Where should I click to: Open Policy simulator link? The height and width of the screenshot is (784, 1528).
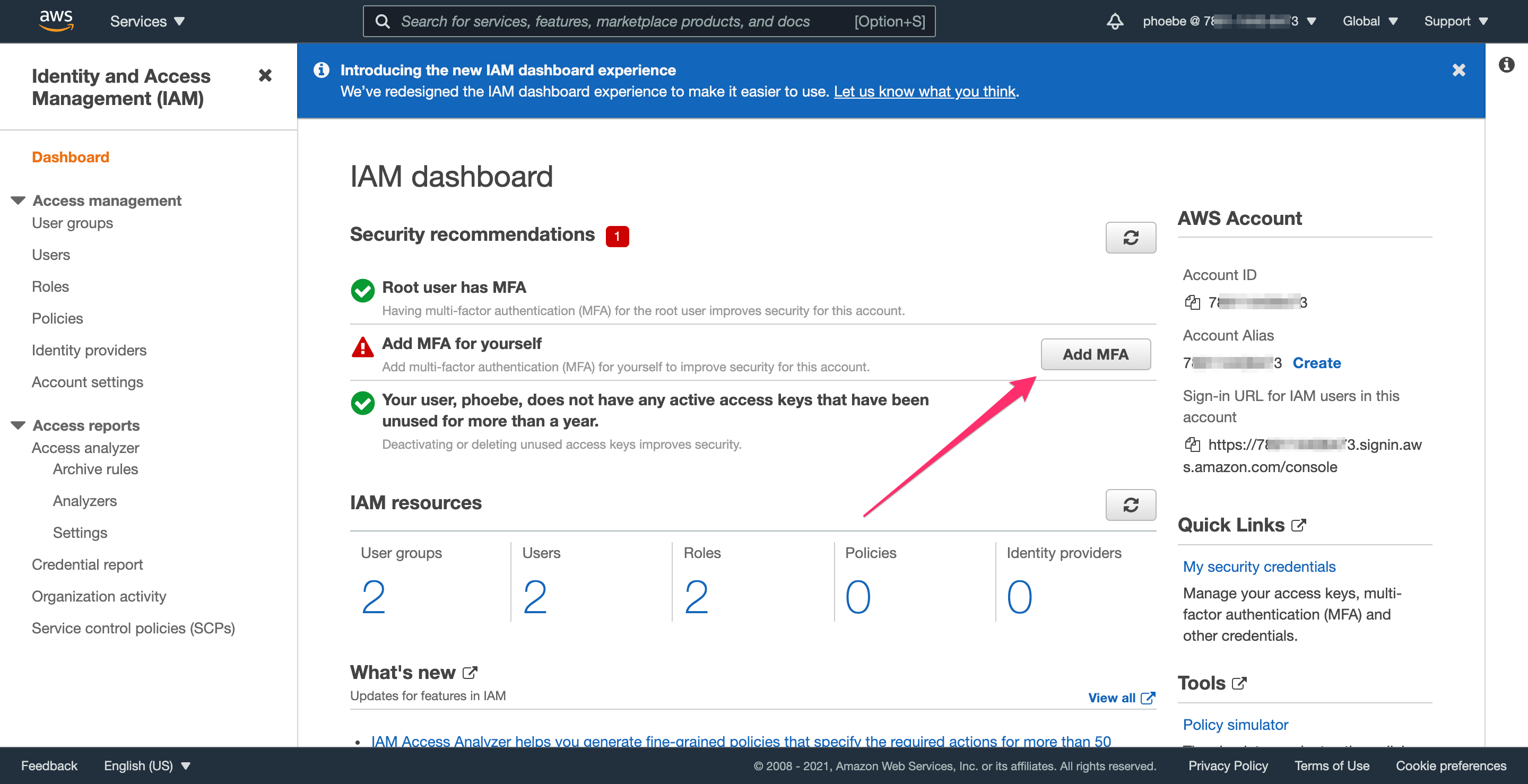tap(1235, 725)
